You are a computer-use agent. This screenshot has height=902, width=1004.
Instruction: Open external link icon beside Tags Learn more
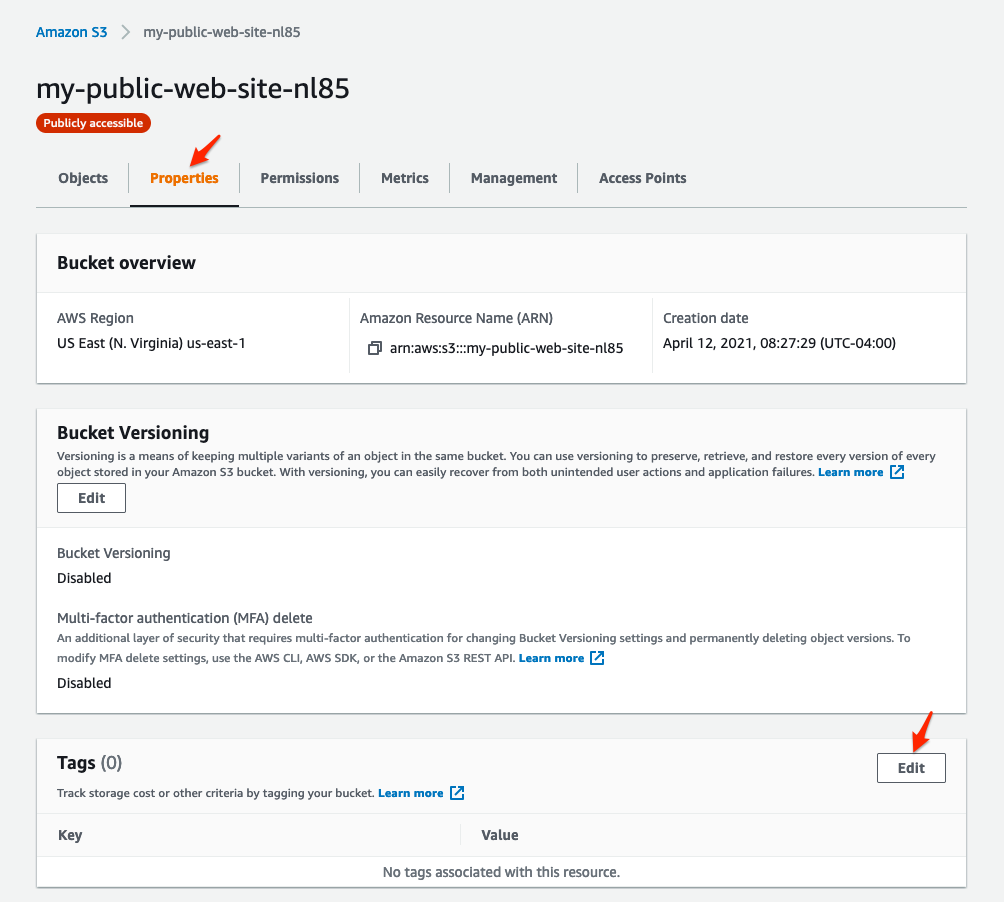[457, 793]
